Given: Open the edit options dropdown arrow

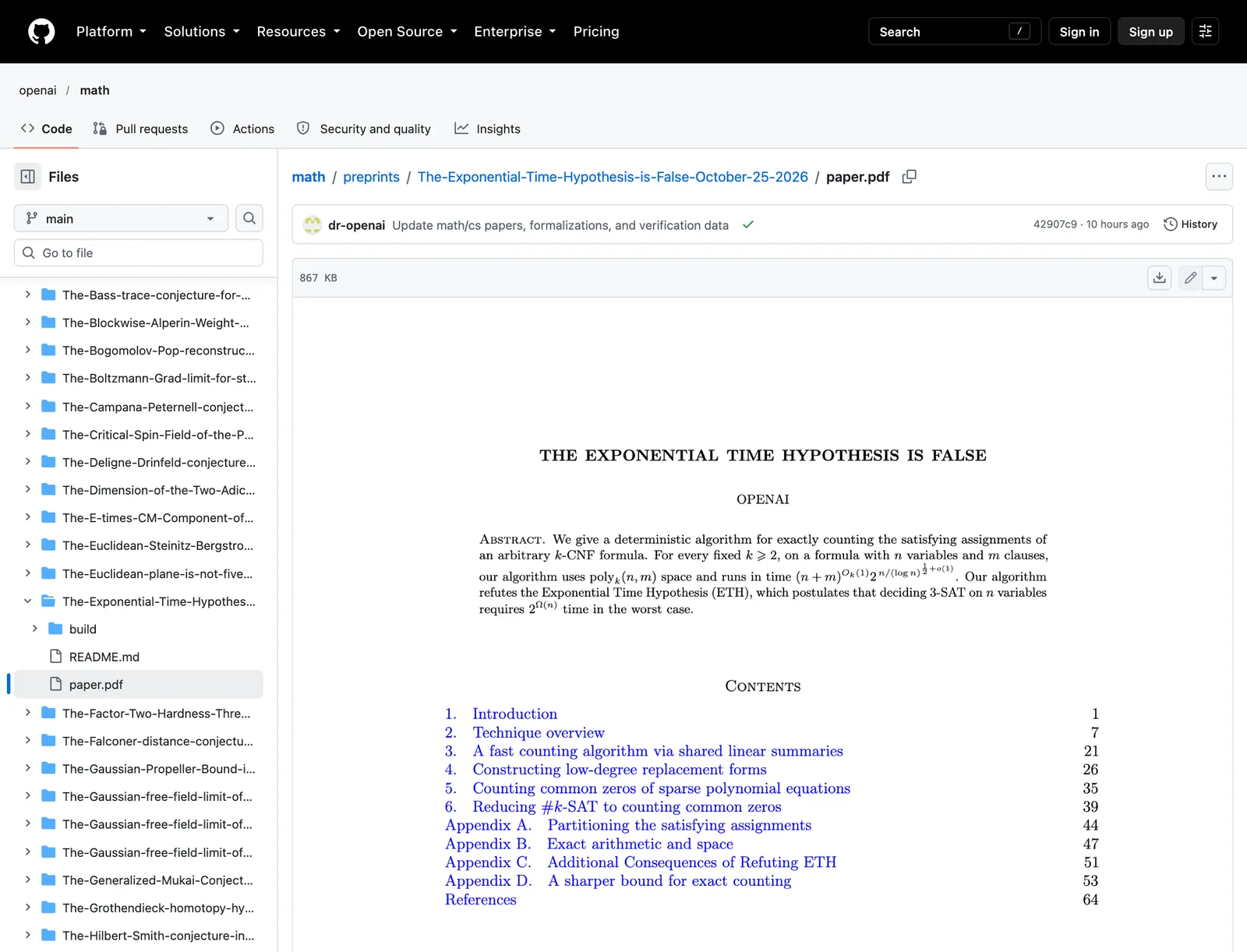Looking at the screenshot, I should 1214,278.
